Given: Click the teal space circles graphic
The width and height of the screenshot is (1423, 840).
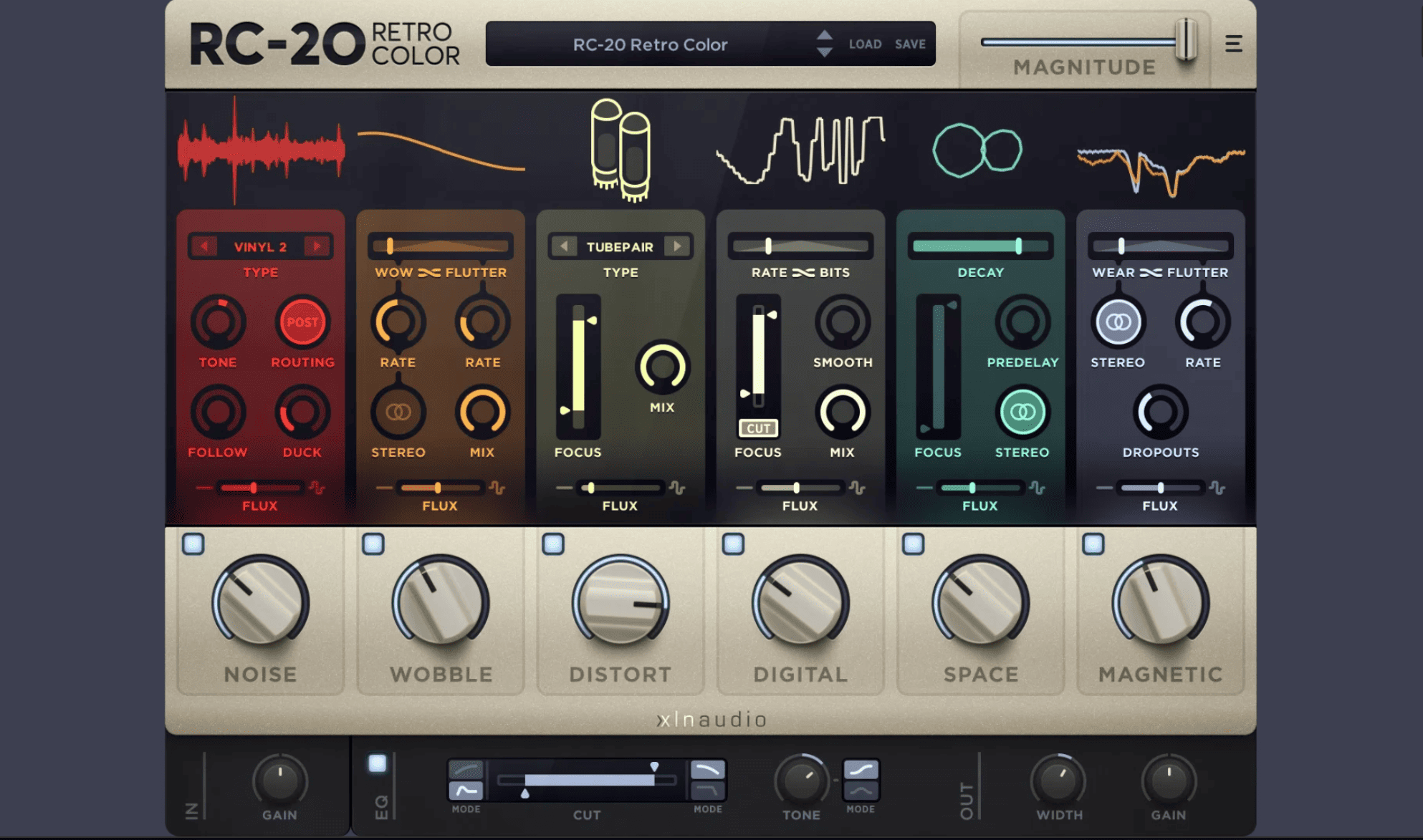Looking at the screenshot, I should 977,150.
